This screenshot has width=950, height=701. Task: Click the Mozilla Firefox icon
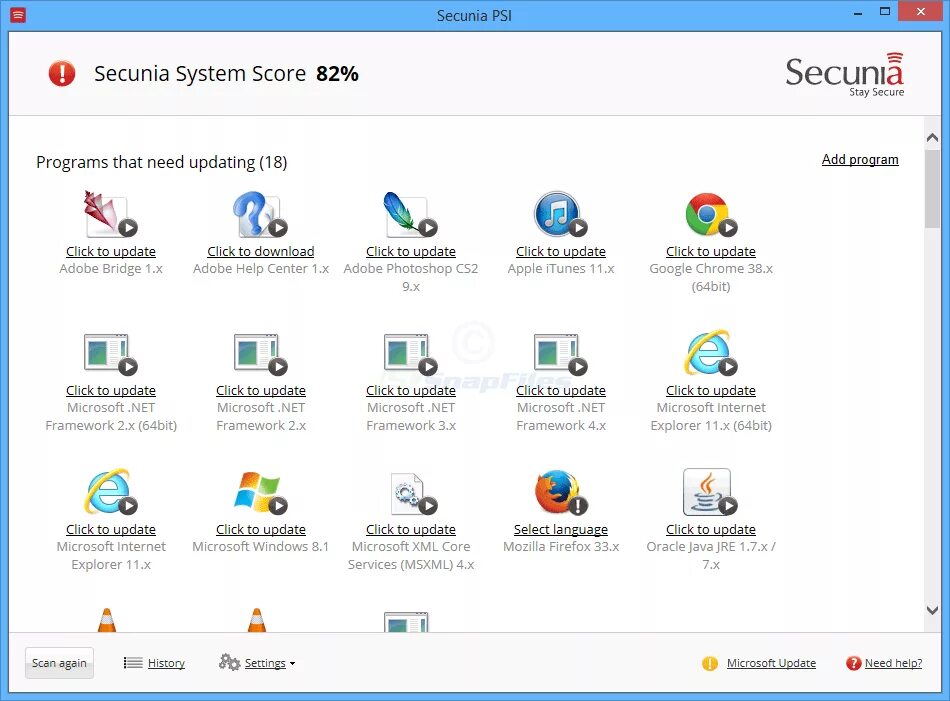click(560, 492)
